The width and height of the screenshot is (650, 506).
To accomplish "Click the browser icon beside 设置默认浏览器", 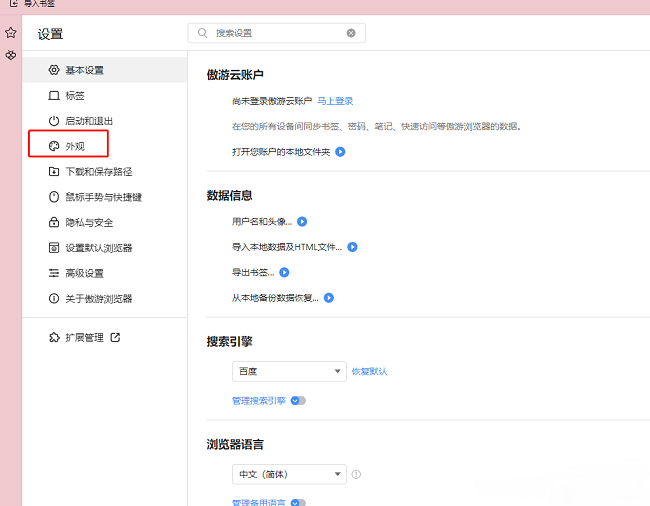I will (x=54, y=248).
